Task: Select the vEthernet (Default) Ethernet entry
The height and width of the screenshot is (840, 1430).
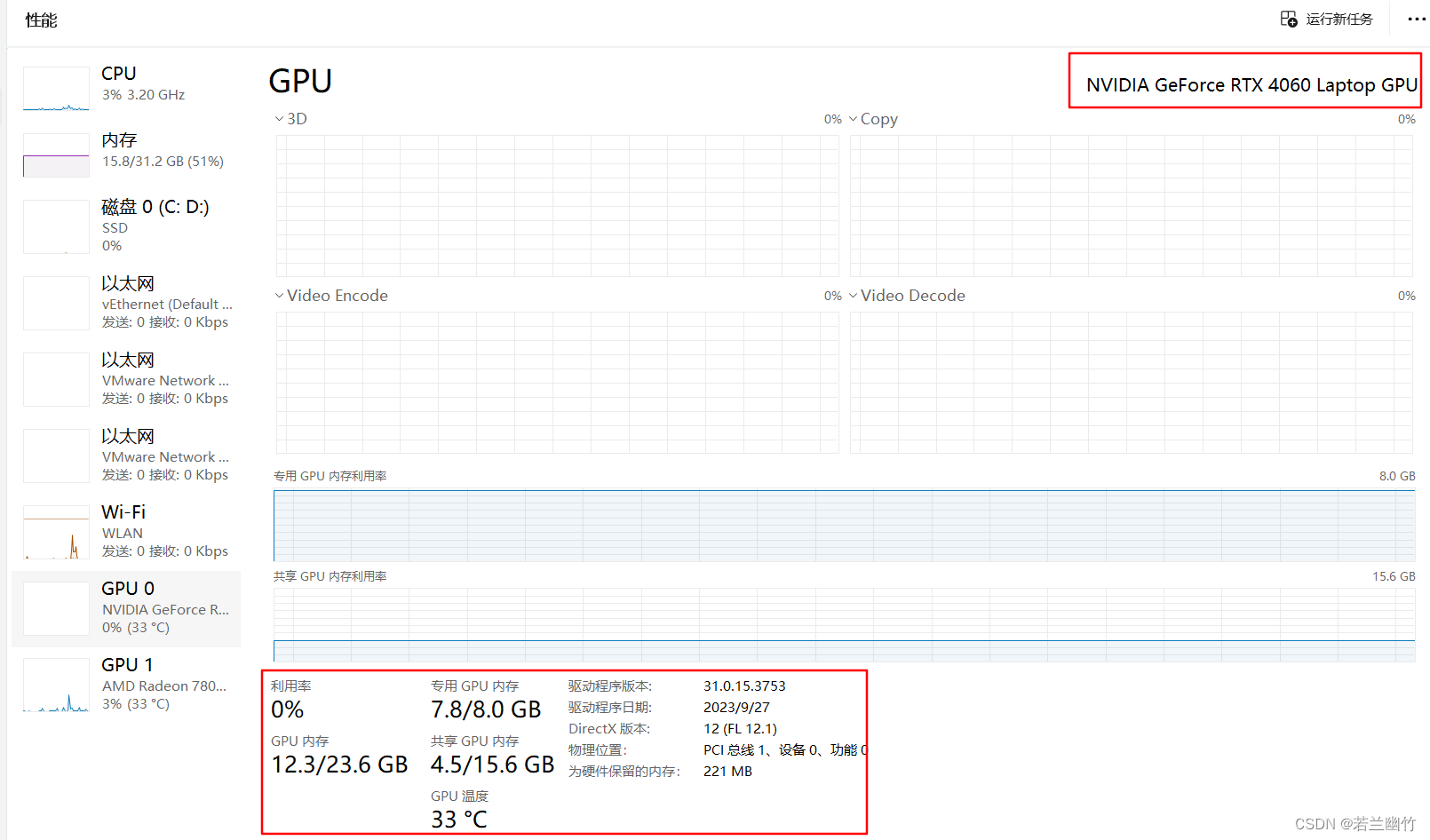Action: 126,303
